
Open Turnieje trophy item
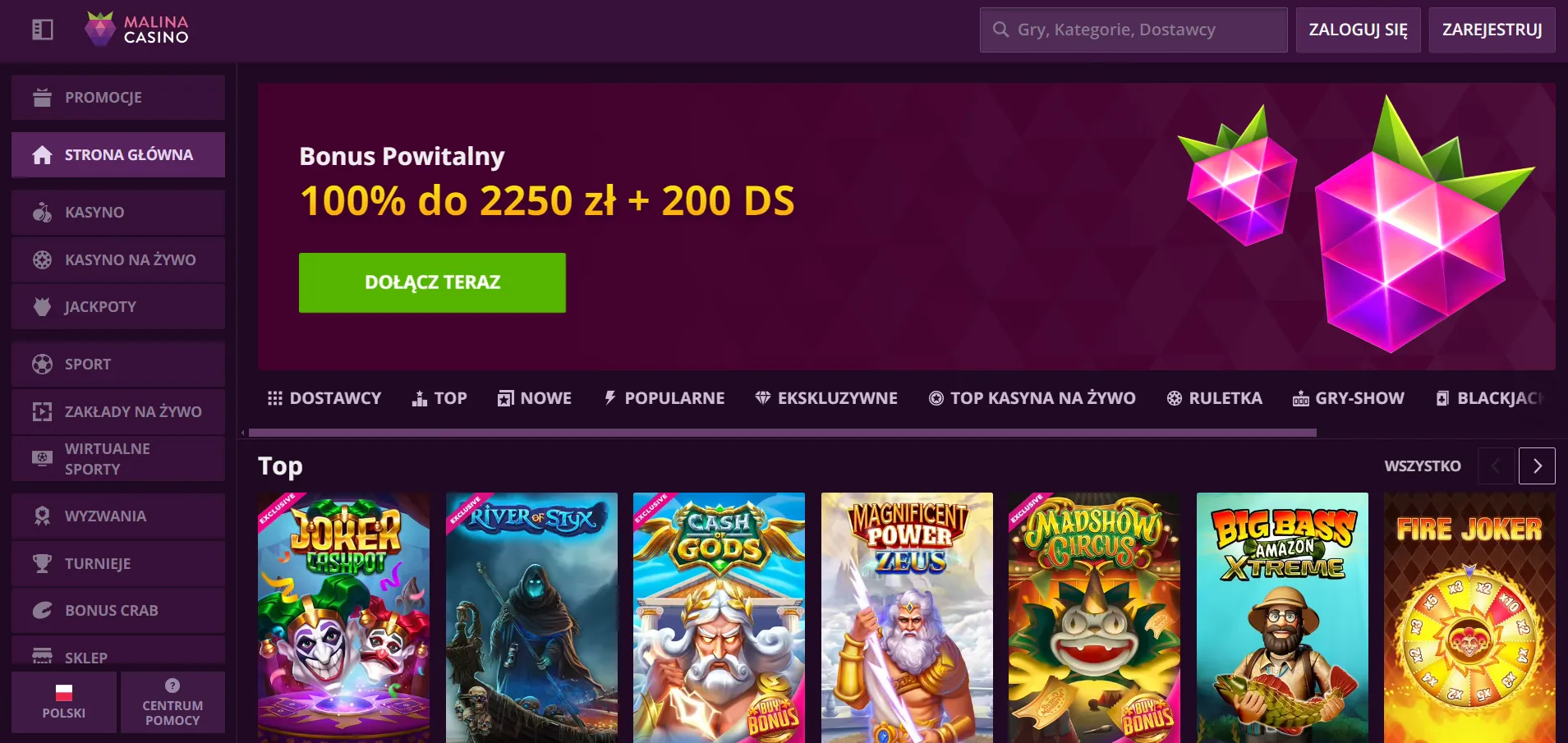click(118, 563)
